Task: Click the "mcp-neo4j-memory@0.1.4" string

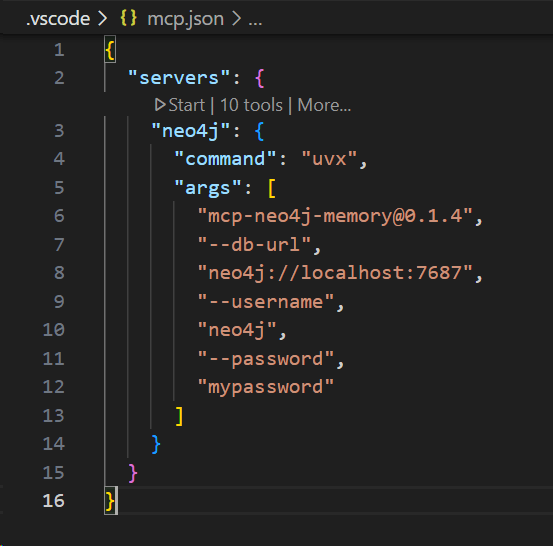Action: click(x=335, y=216)
